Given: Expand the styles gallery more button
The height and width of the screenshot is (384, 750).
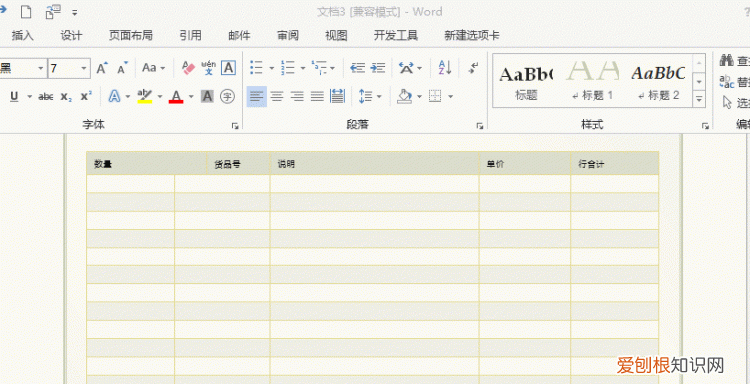Looking at the screenshot, I should tap(699, 99).
